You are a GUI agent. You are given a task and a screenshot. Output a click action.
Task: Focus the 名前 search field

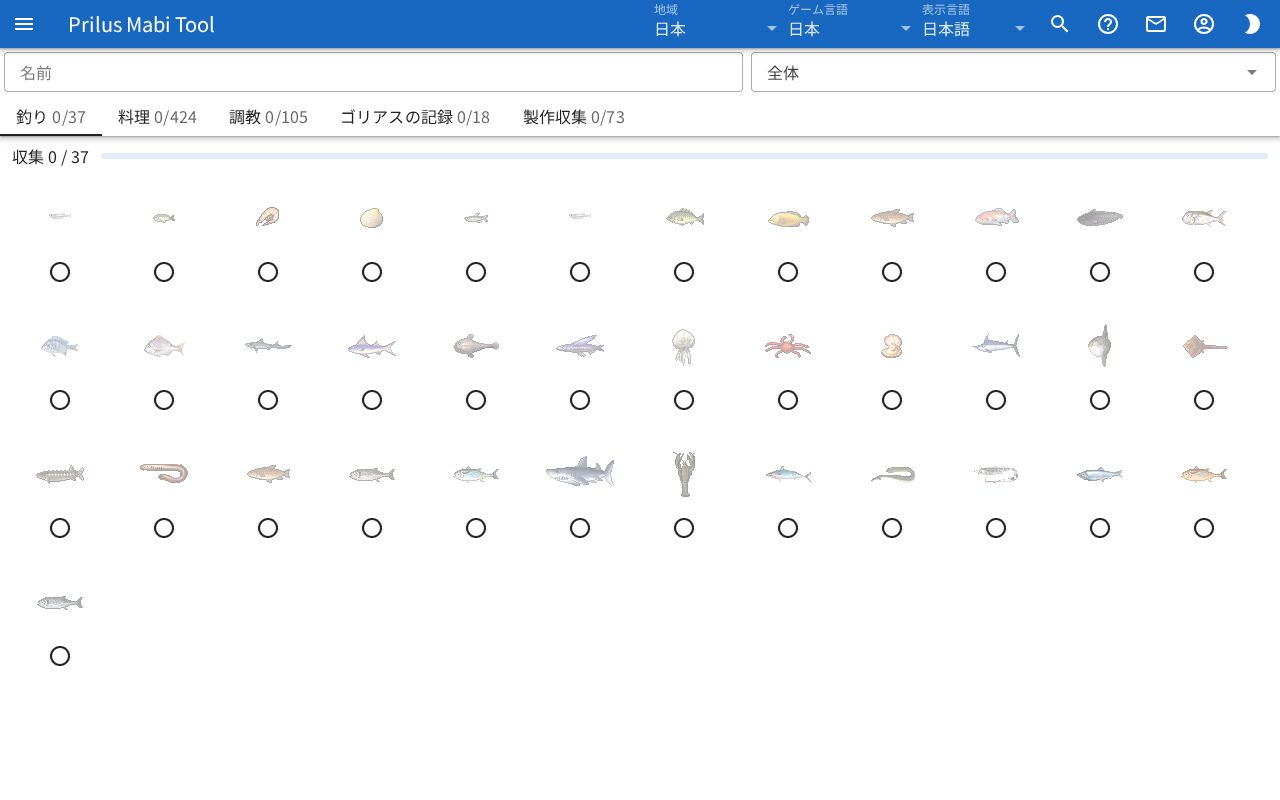373,72
